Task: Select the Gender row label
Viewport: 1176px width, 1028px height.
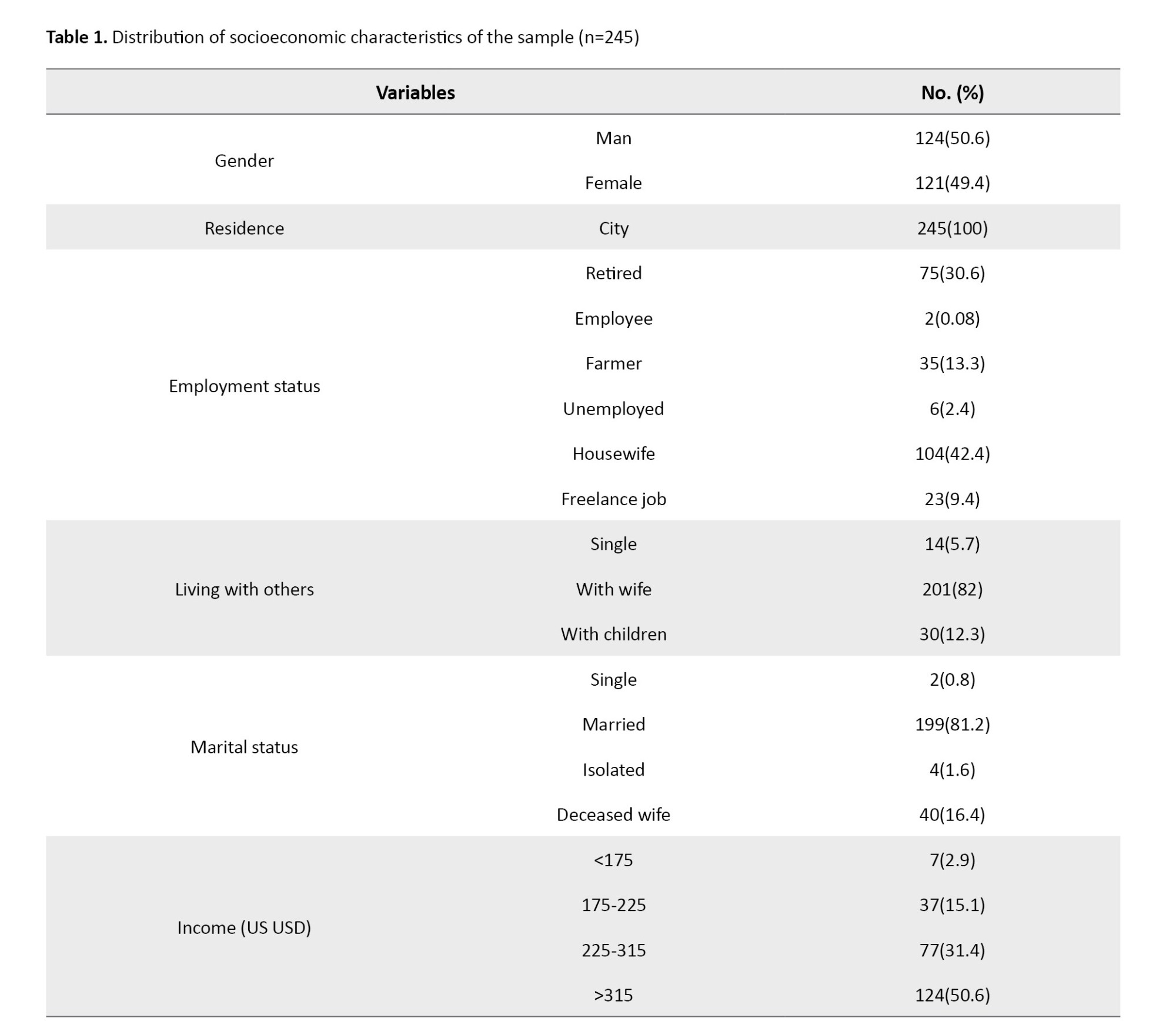Action: click(x=244, y=161)
